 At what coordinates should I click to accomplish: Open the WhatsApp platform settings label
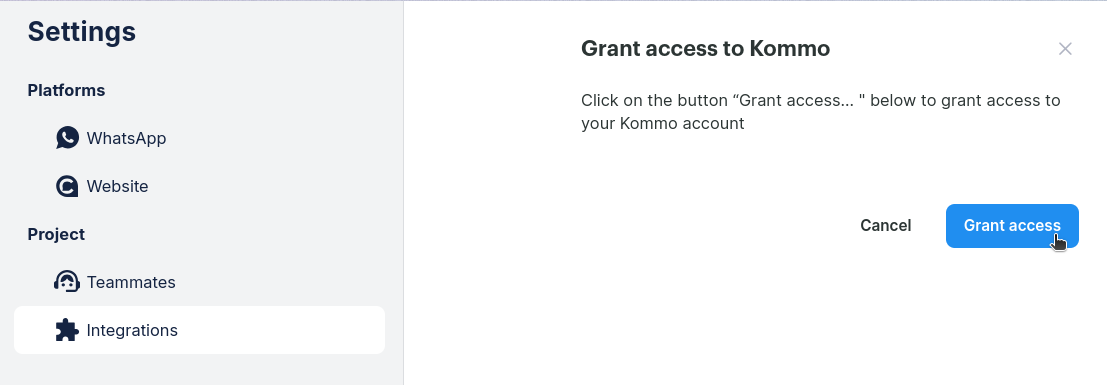(126, 138)
